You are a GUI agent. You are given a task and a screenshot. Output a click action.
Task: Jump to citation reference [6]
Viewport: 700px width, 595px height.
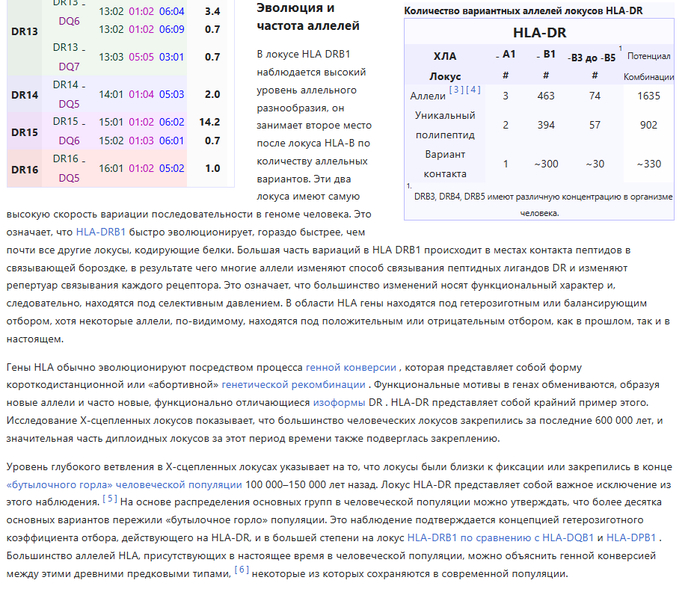pyautogui.click(x=241, y=570)
